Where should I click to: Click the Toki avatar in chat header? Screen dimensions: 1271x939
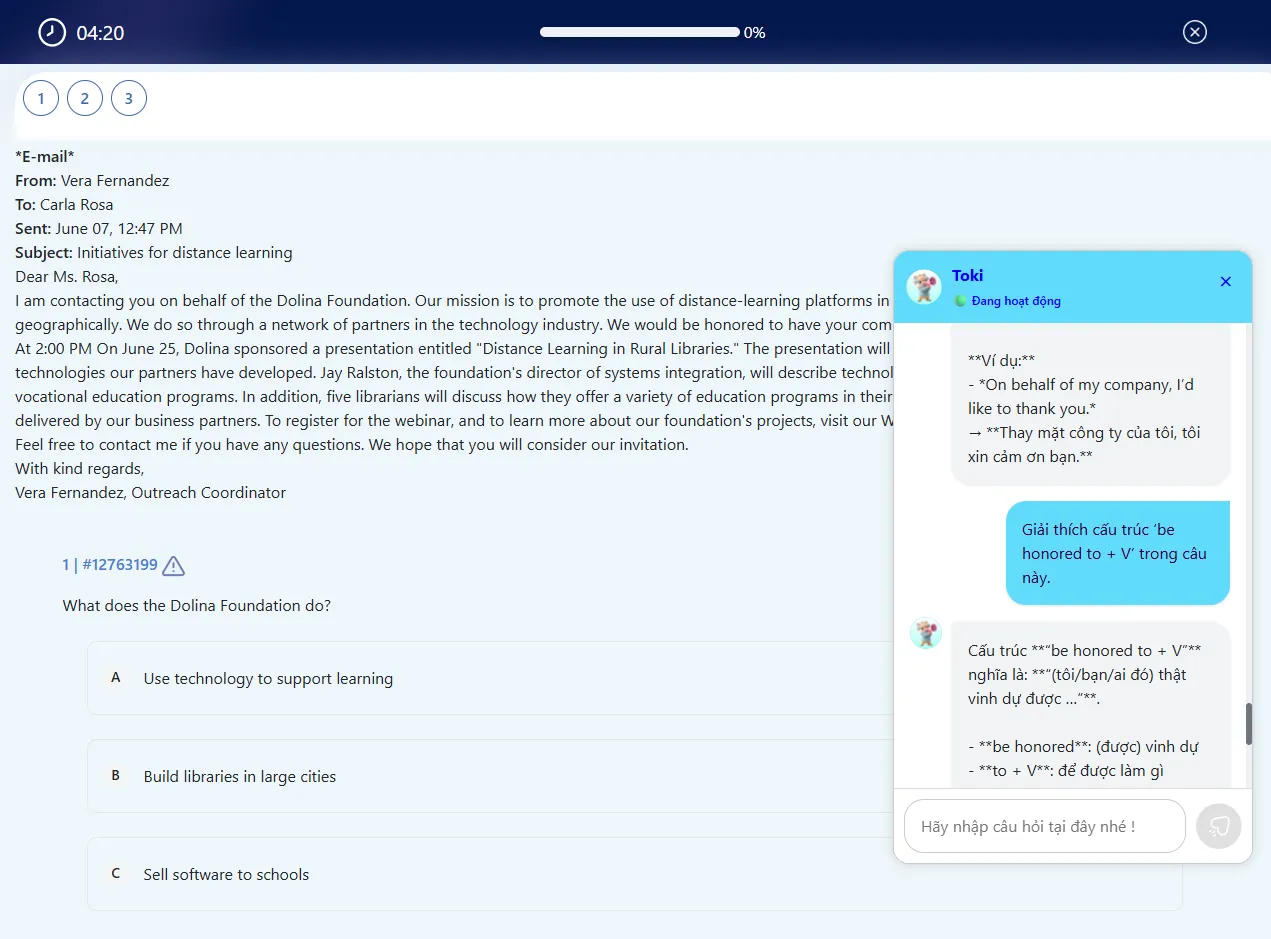924,287
